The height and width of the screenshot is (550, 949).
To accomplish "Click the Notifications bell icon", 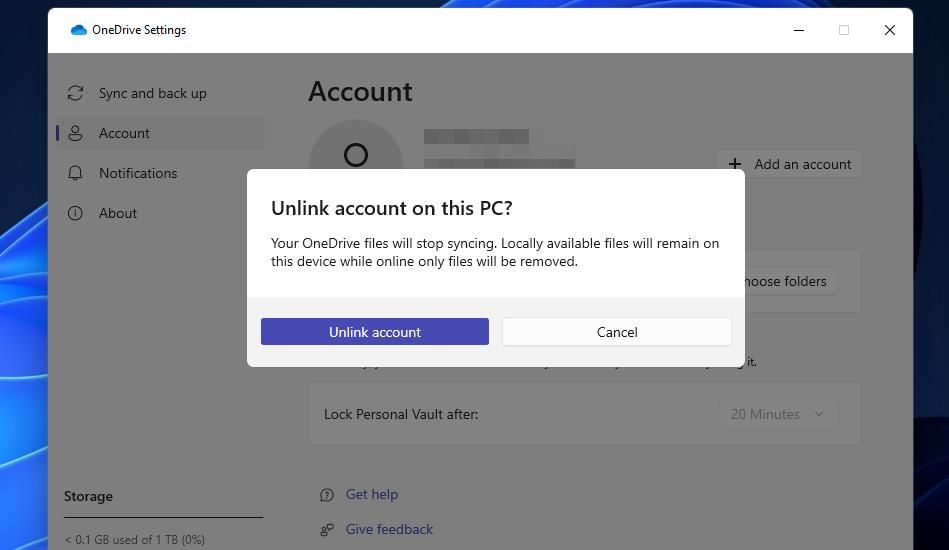I will 75,173.
